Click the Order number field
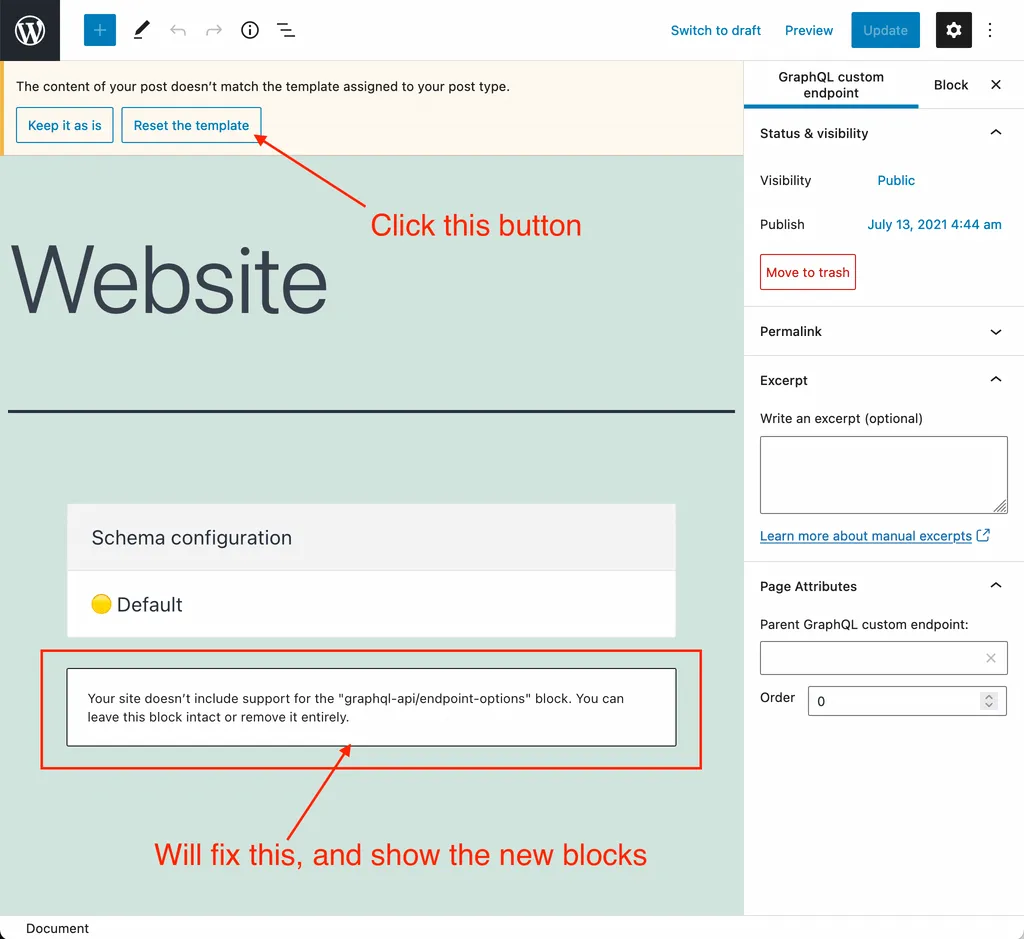This screenshot has height=939, width=1024. (x=907, y=701)
